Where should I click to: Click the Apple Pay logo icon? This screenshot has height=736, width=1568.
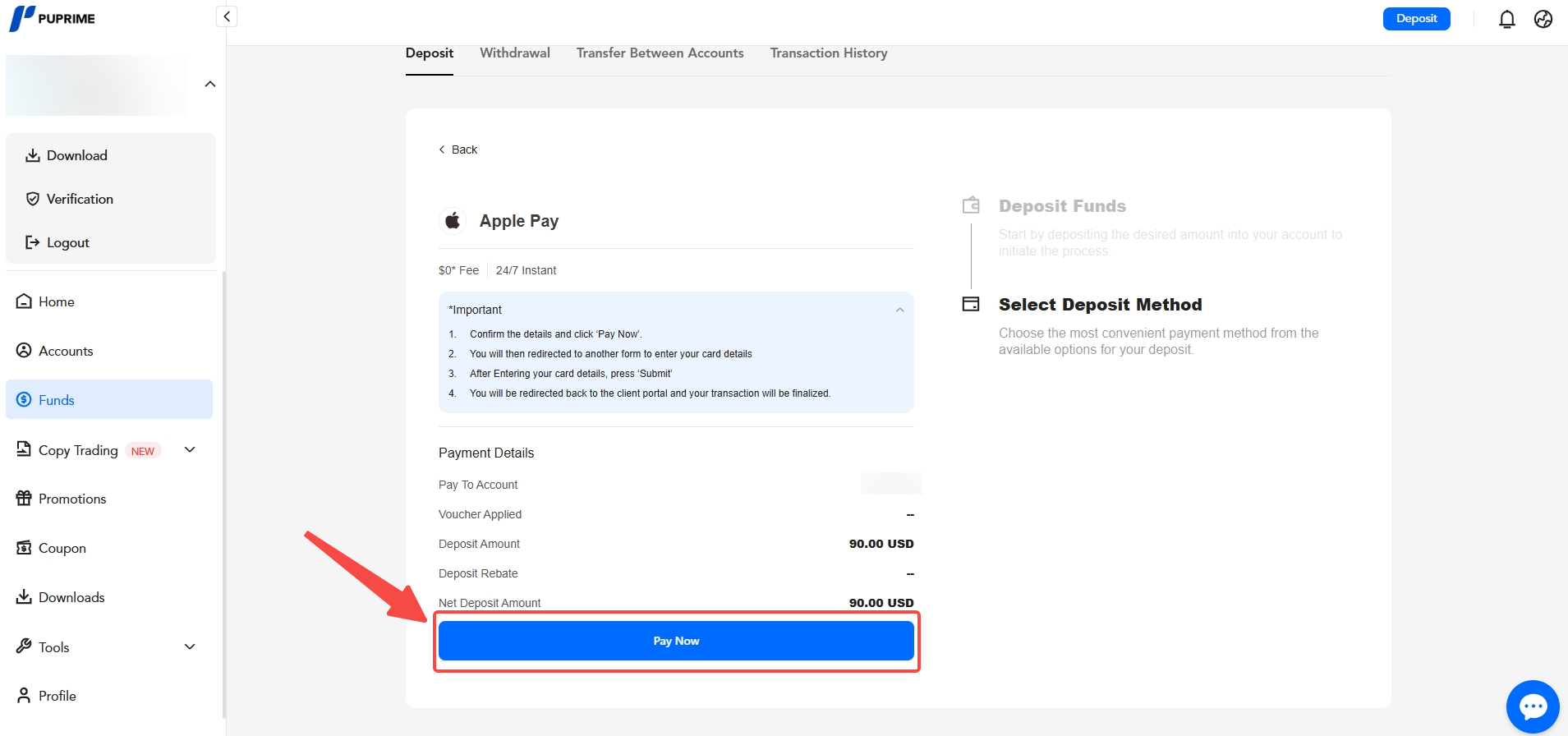tap(453, 221)
